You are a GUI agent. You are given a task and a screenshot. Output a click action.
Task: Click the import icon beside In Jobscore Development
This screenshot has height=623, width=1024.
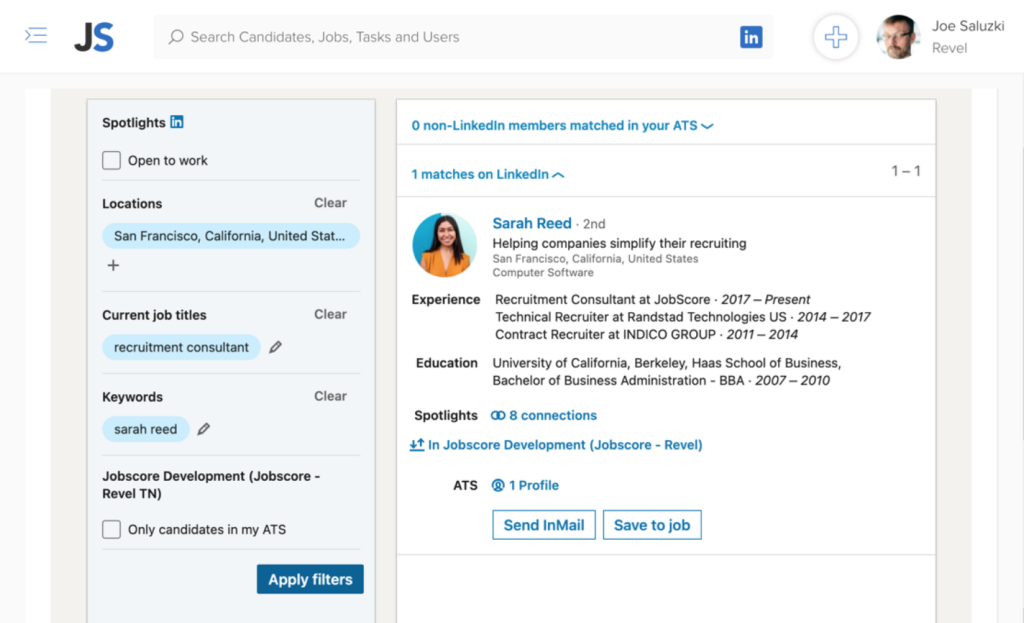coord(417,445)
